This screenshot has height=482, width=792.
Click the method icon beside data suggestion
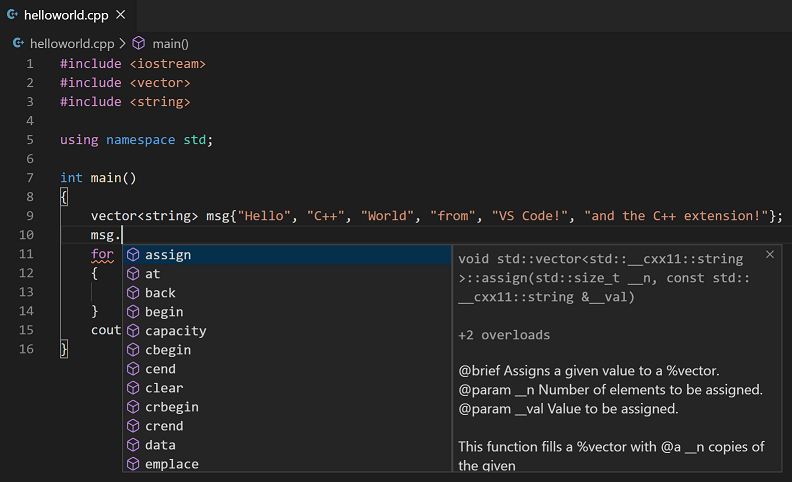click(x=133, y=445)
